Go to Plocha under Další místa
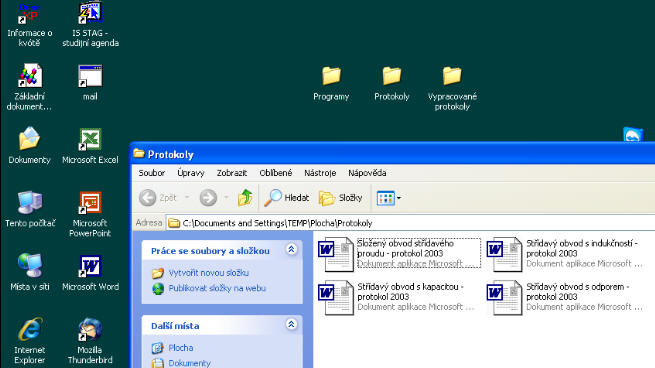Screen dimensions: 655x368 180,348
